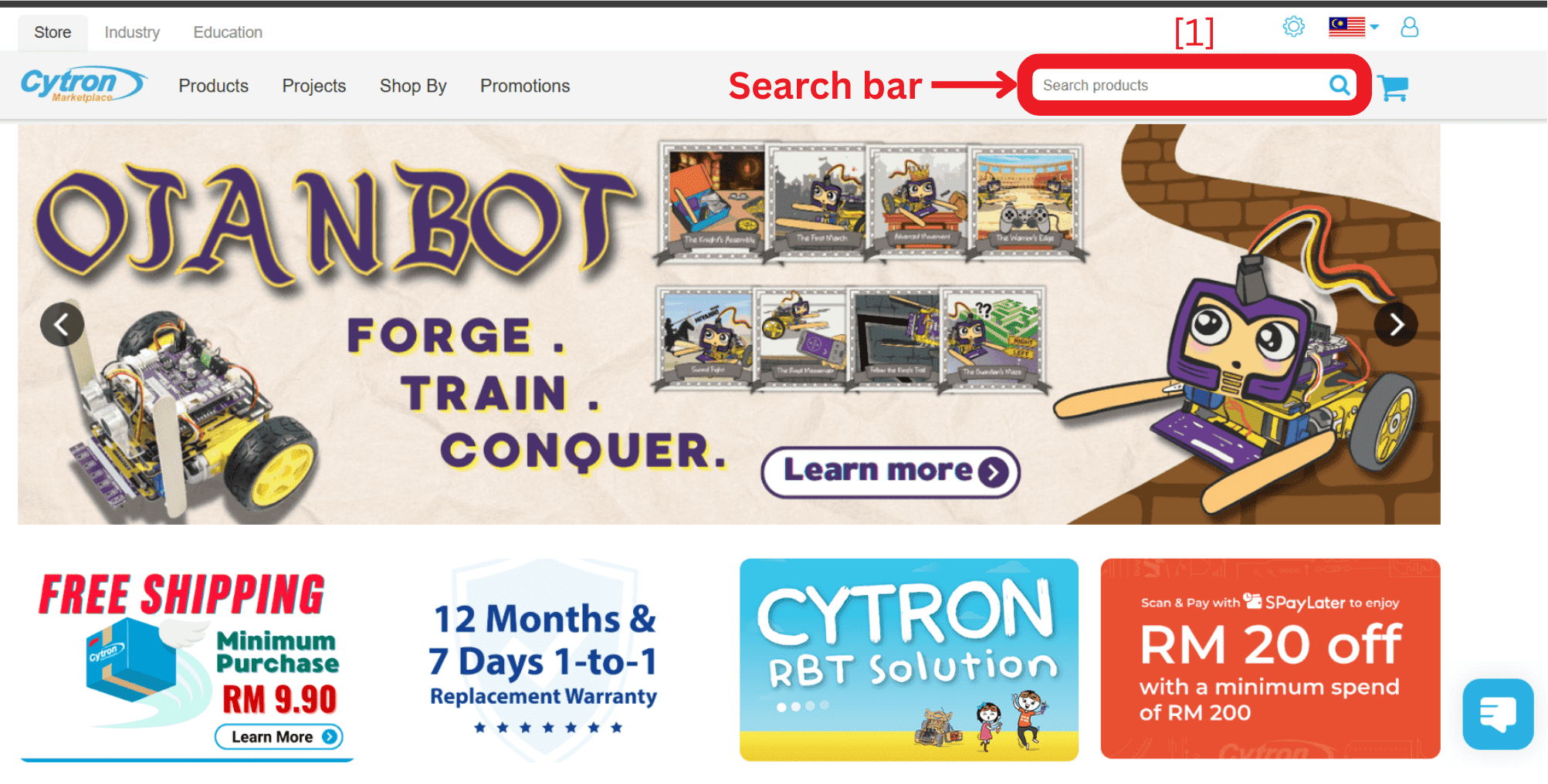1548x784 pixels.
Task: Switch to the Industry tab
Action: [132, 32]
